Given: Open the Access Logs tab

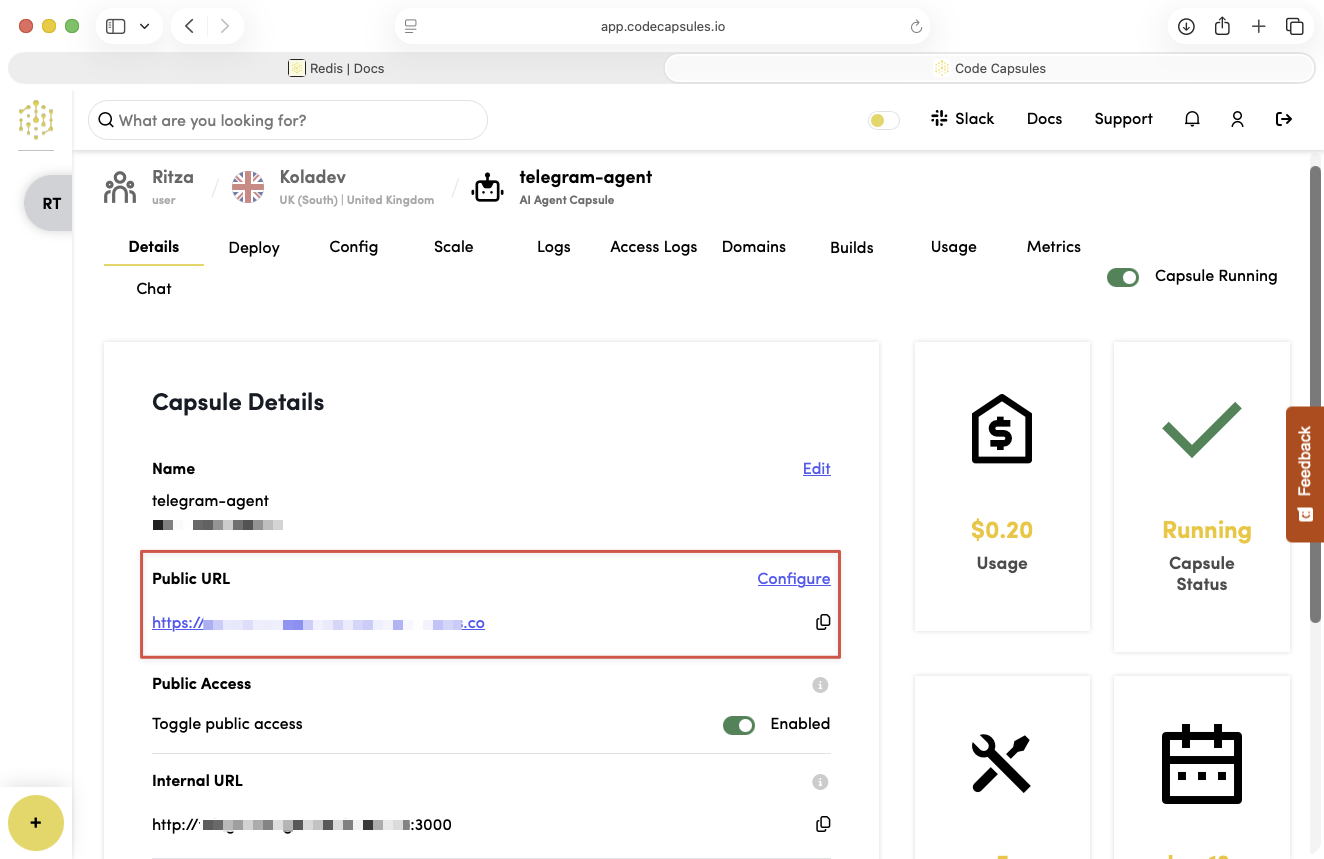Looking at the screenshot, I should (653, 247).
